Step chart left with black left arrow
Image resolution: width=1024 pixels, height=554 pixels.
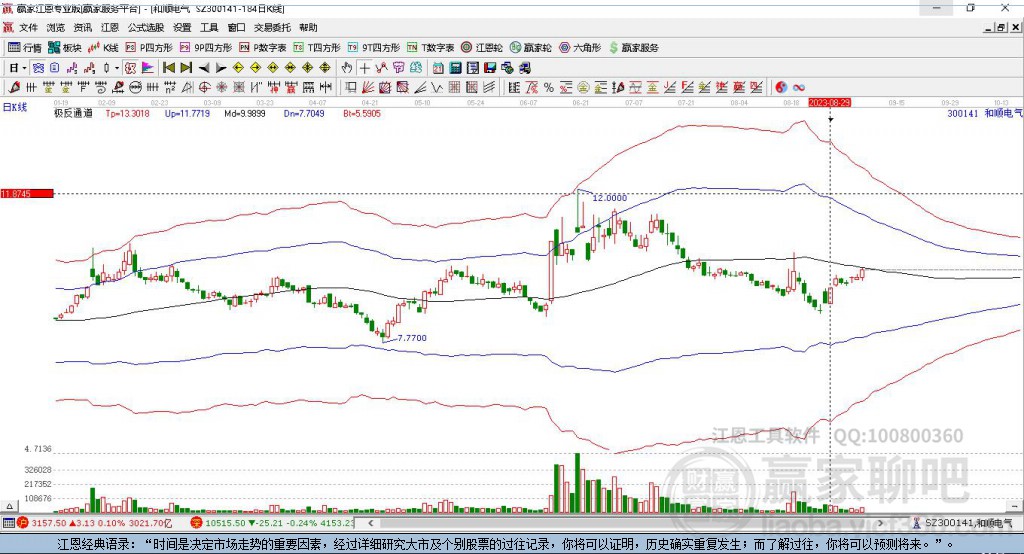(204, 68)
